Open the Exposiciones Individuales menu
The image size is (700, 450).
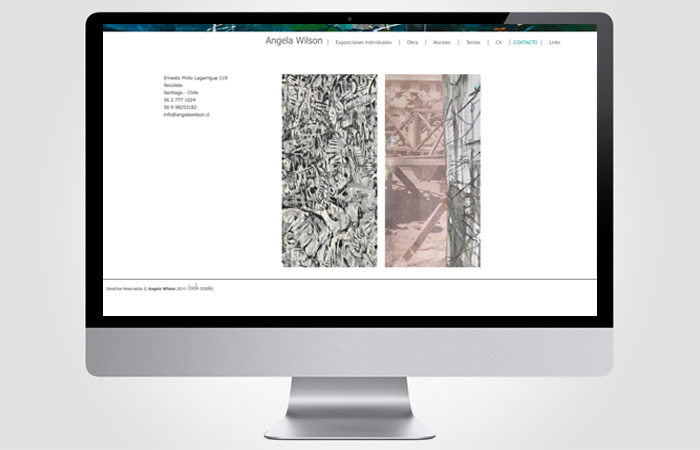click(x=363, y=43)
